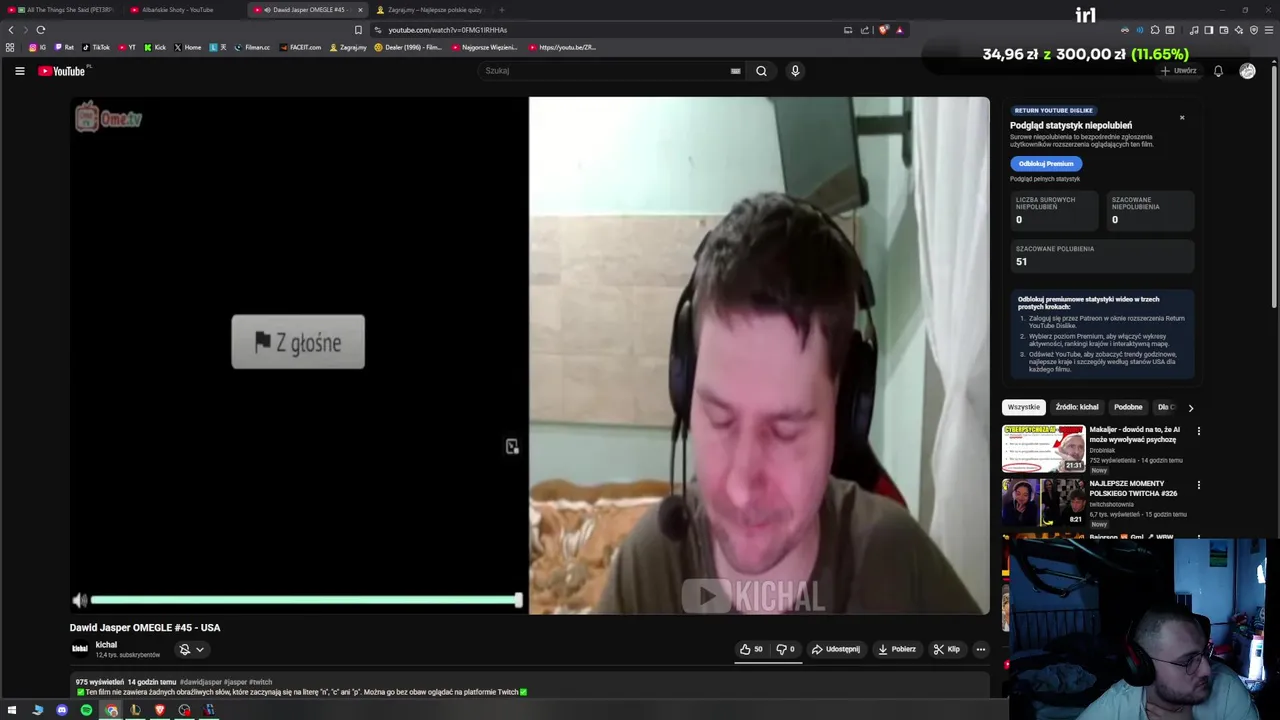Open kichal channel avatar

(x=79, y=649)
